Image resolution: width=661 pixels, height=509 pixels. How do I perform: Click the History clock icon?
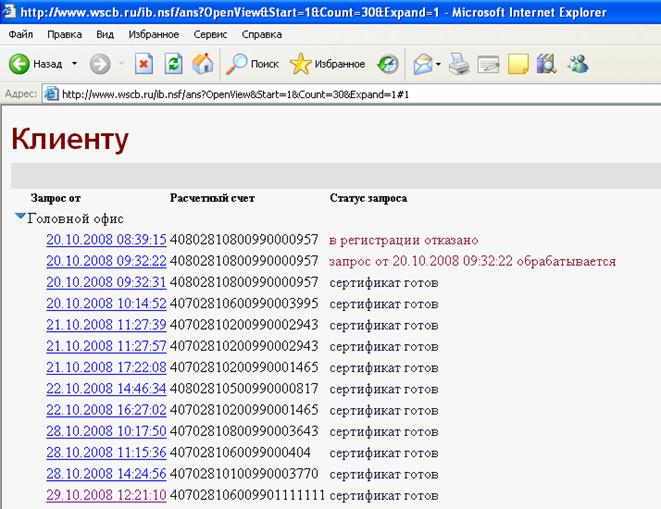pyautogui.click(x=388, y=64)
